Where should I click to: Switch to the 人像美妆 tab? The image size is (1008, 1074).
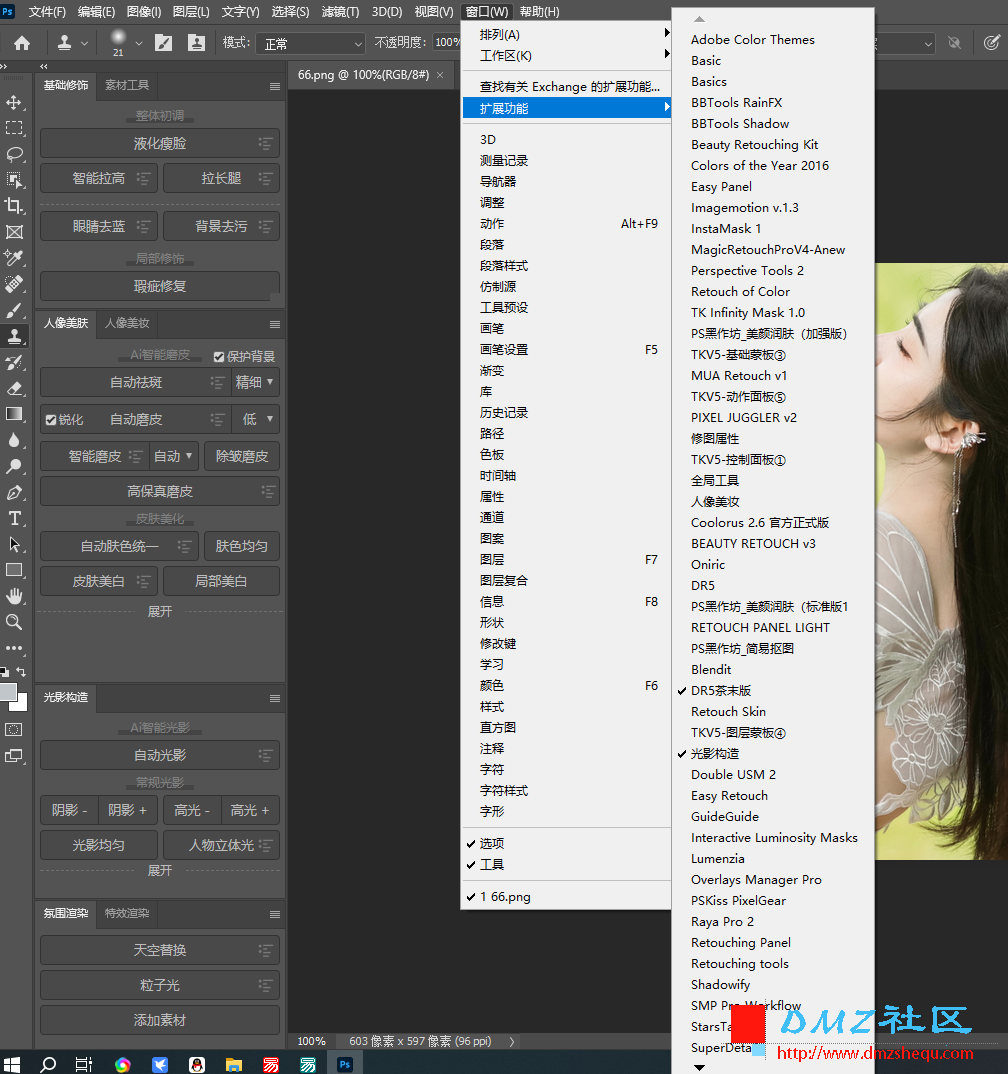click(127, 323)
